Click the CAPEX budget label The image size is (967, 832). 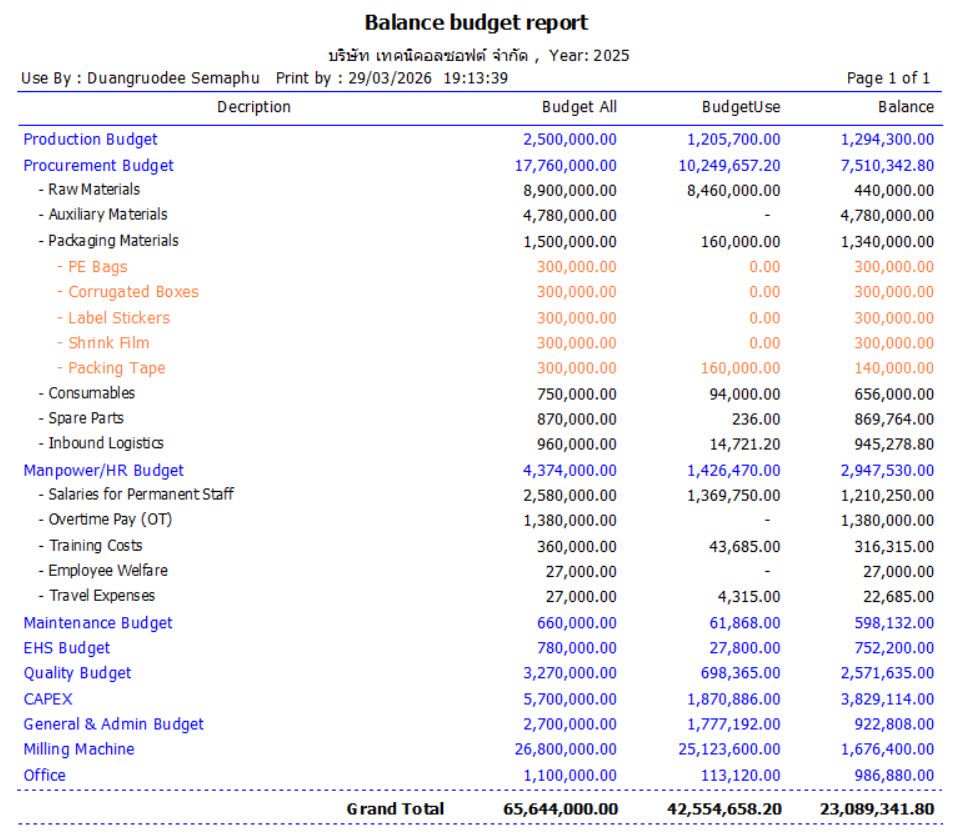48,699
